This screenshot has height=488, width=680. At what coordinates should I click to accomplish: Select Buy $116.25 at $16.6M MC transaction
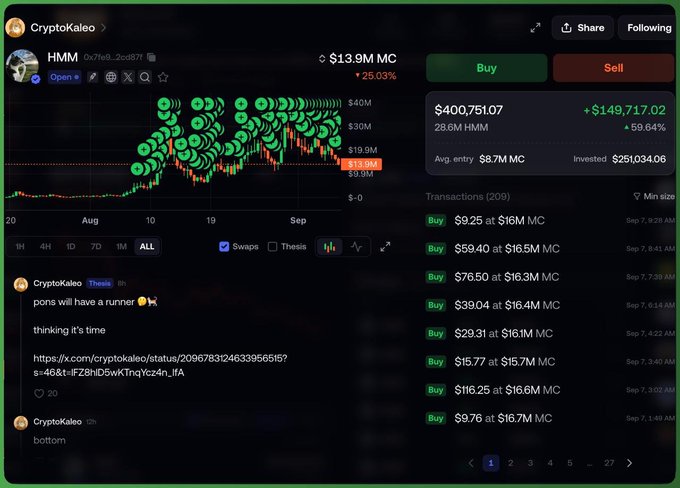[x=550, y=390]
